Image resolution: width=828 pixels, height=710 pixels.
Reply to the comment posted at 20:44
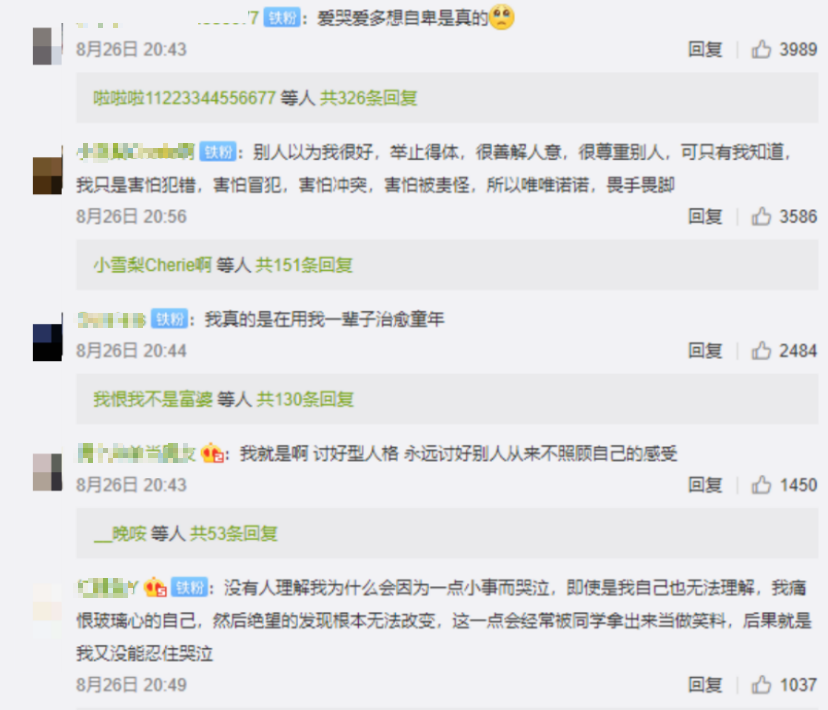pos(705,351)
